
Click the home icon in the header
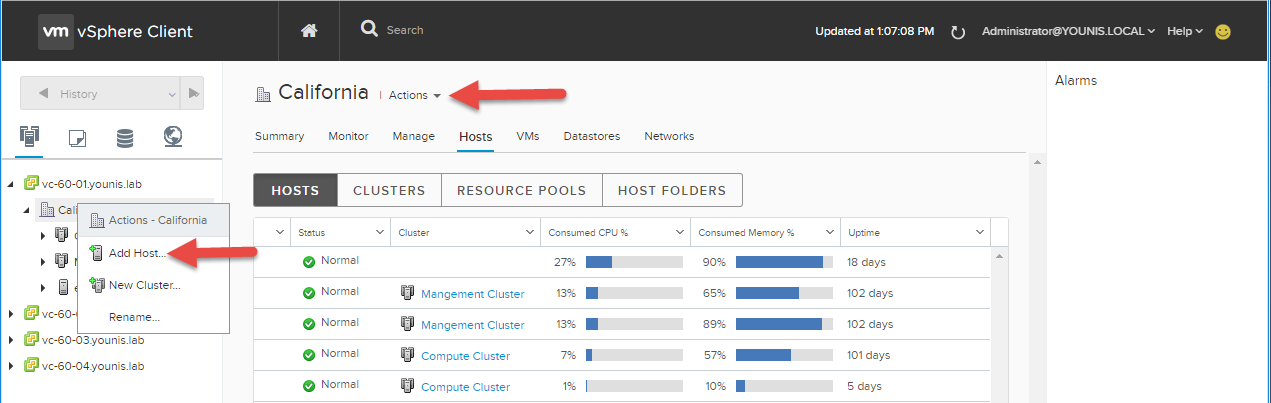coord(309,31)
